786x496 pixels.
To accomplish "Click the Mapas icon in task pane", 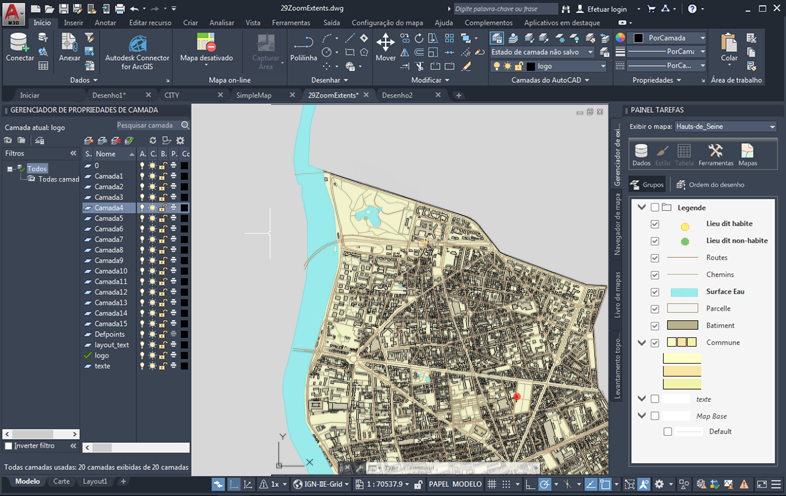I will click(x=747, y=152).
